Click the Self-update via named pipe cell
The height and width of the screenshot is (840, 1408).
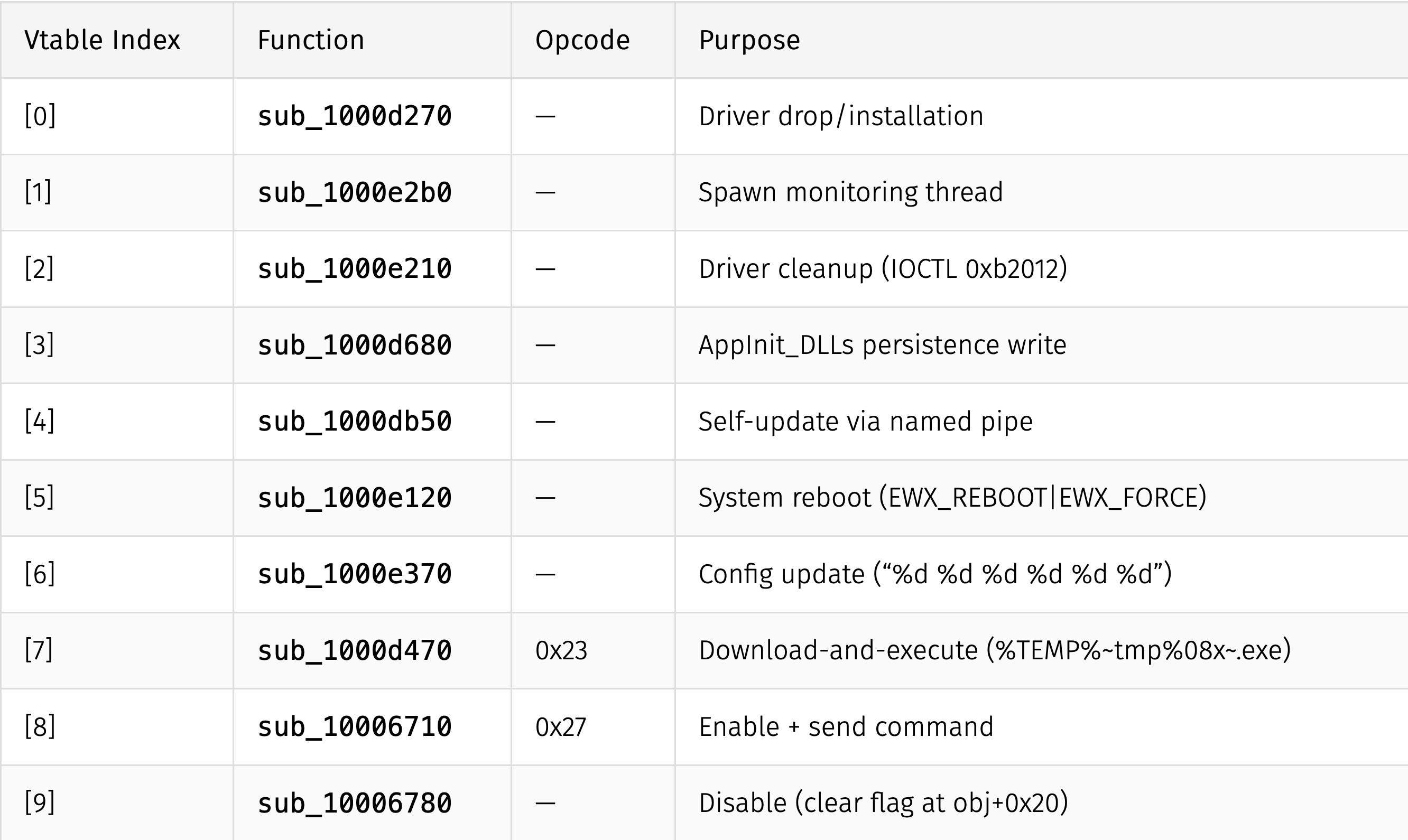point(865,422)
